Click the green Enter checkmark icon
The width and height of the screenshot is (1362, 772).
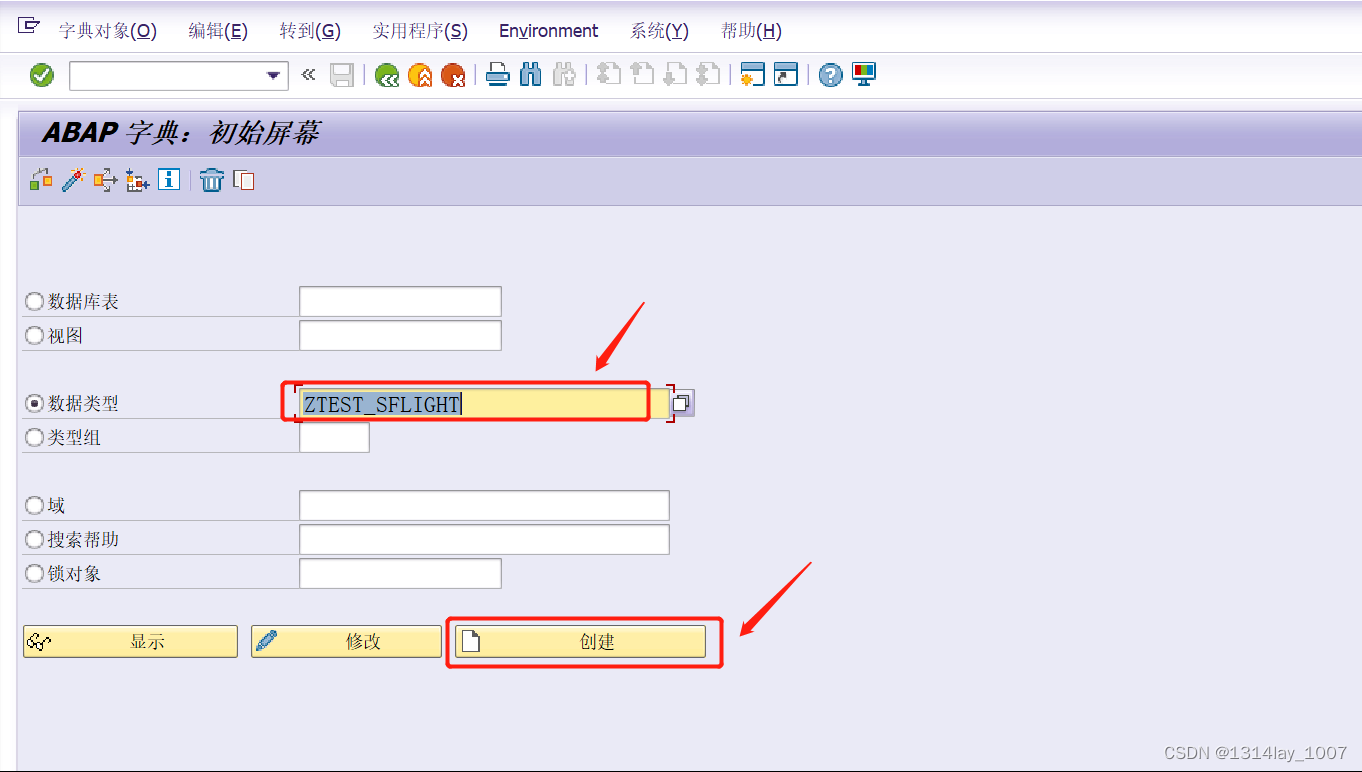[x=42, y=75]
